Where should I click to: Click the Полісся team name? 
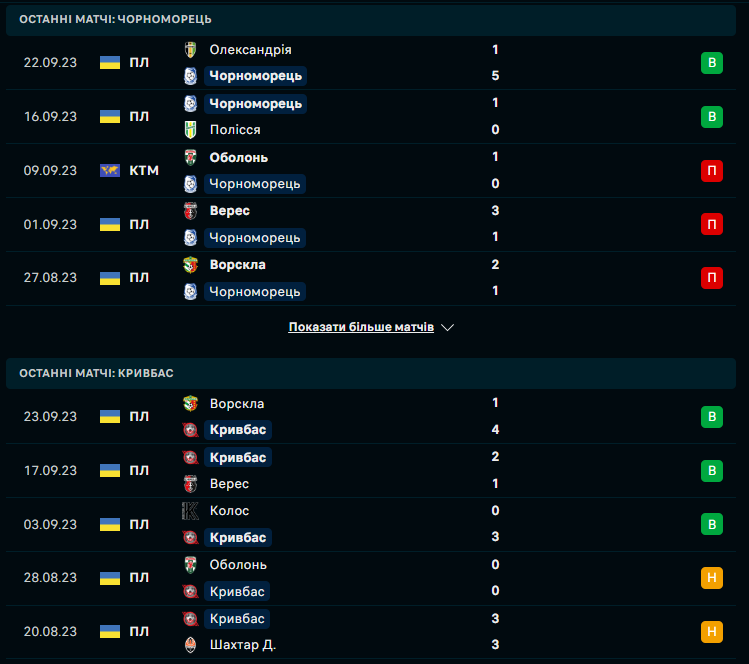[235, 130]
